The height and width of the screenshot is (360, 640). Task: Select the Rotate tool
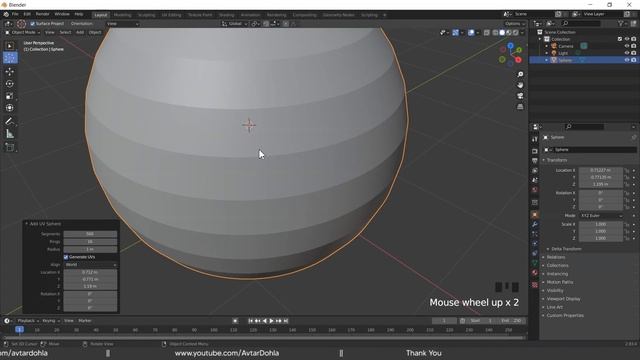point(10,84)
